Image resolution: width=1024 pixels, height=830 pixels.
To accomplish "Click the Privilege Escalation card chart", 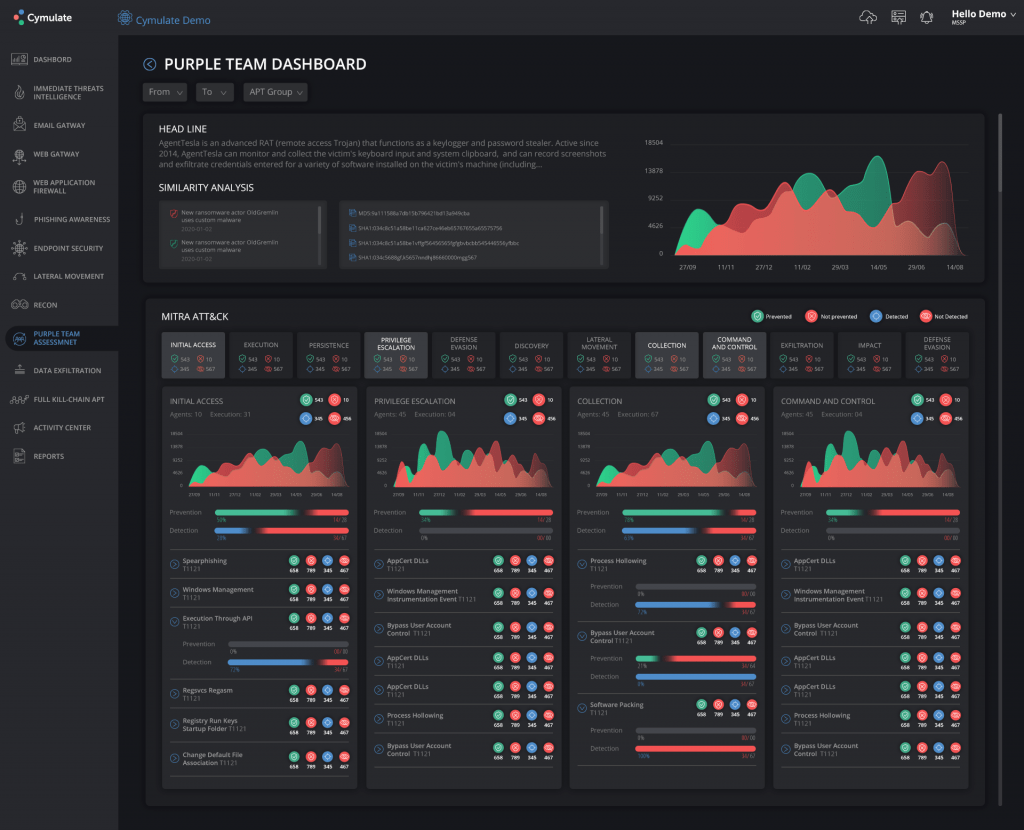I will pyautogui.click(x=473, y=460).
